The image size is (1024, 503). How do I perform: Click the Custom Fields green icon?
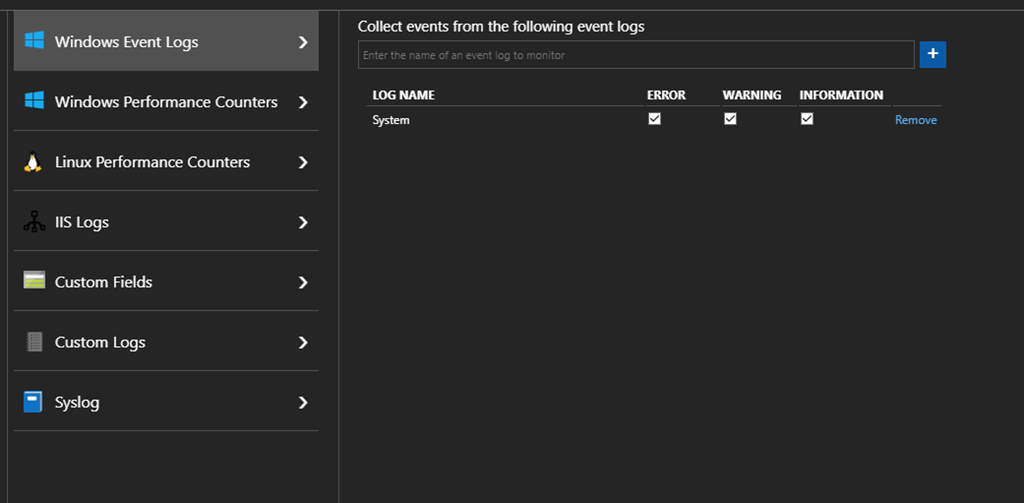pos(34,281)
